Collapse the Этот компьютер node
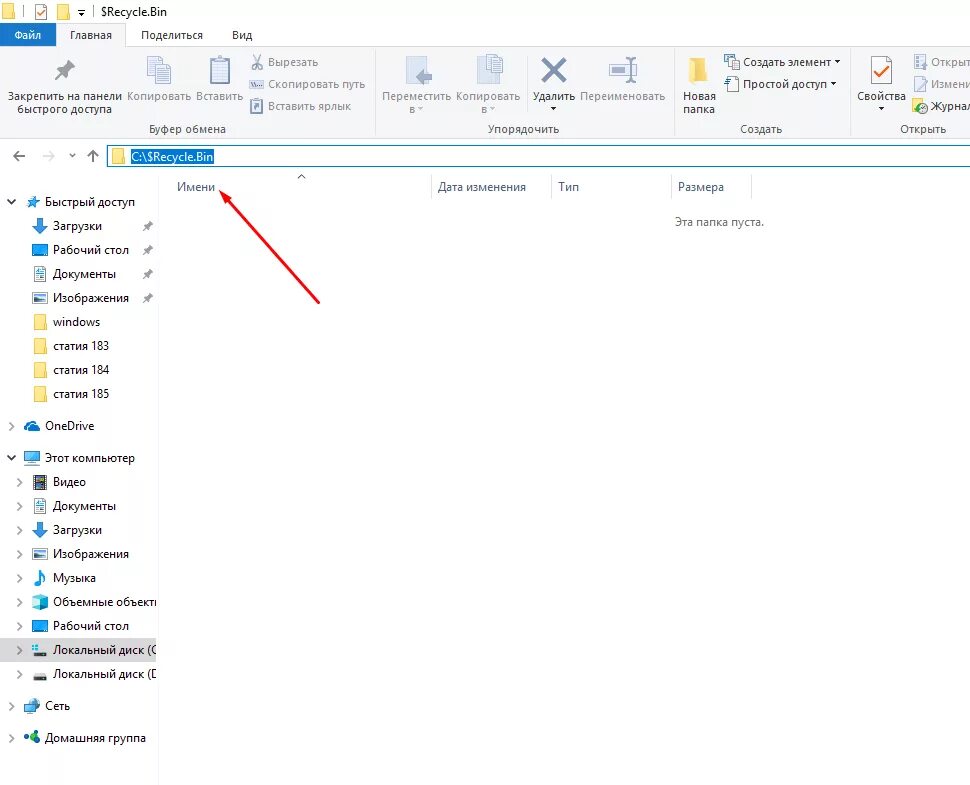Screen dimensions: 970x785 (11, 458)
